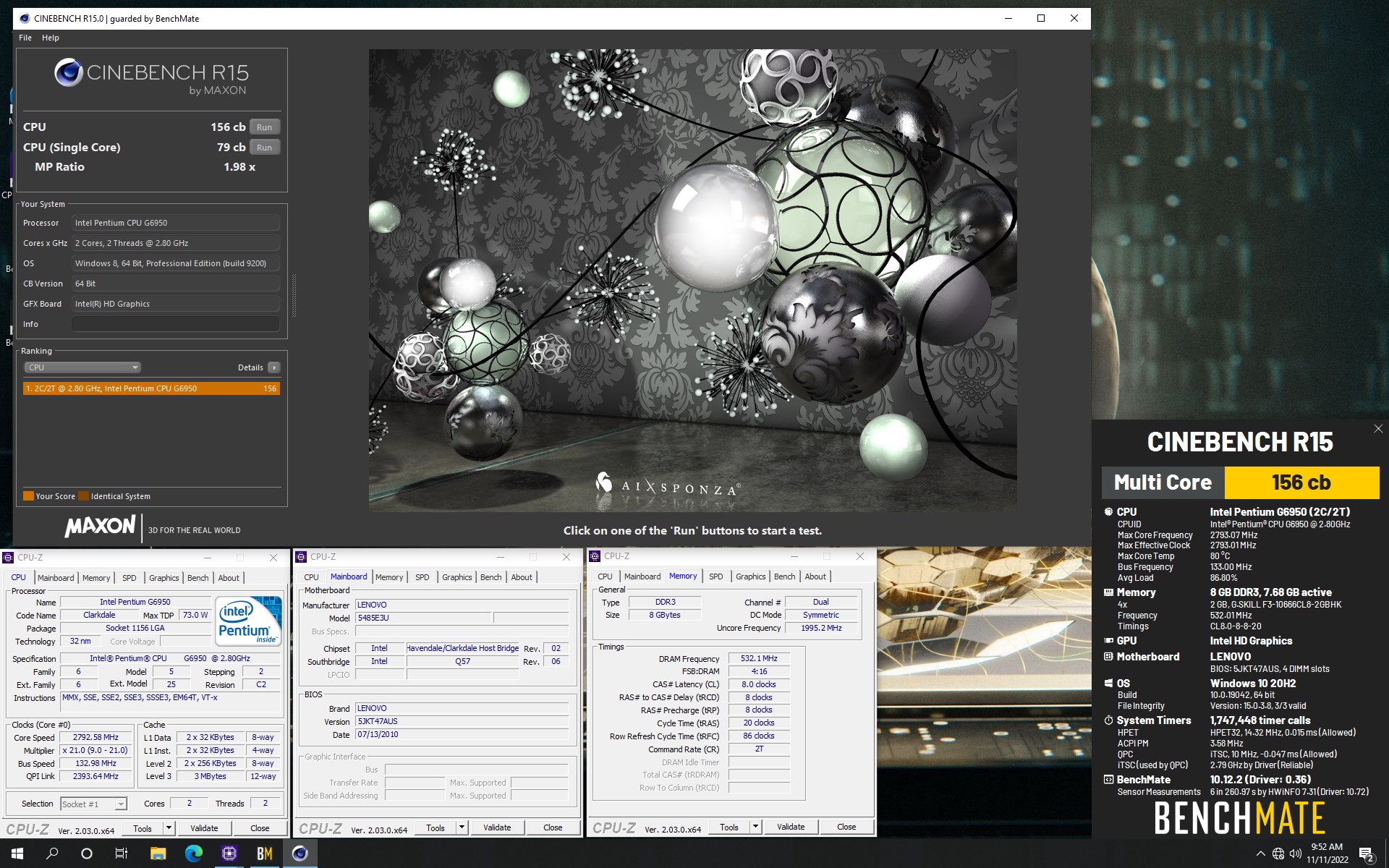Open SPD tab in left CPU-Z window
The width and height of the screenshot is (1389, 868).
pyautogui.click(x=129, y=578)
